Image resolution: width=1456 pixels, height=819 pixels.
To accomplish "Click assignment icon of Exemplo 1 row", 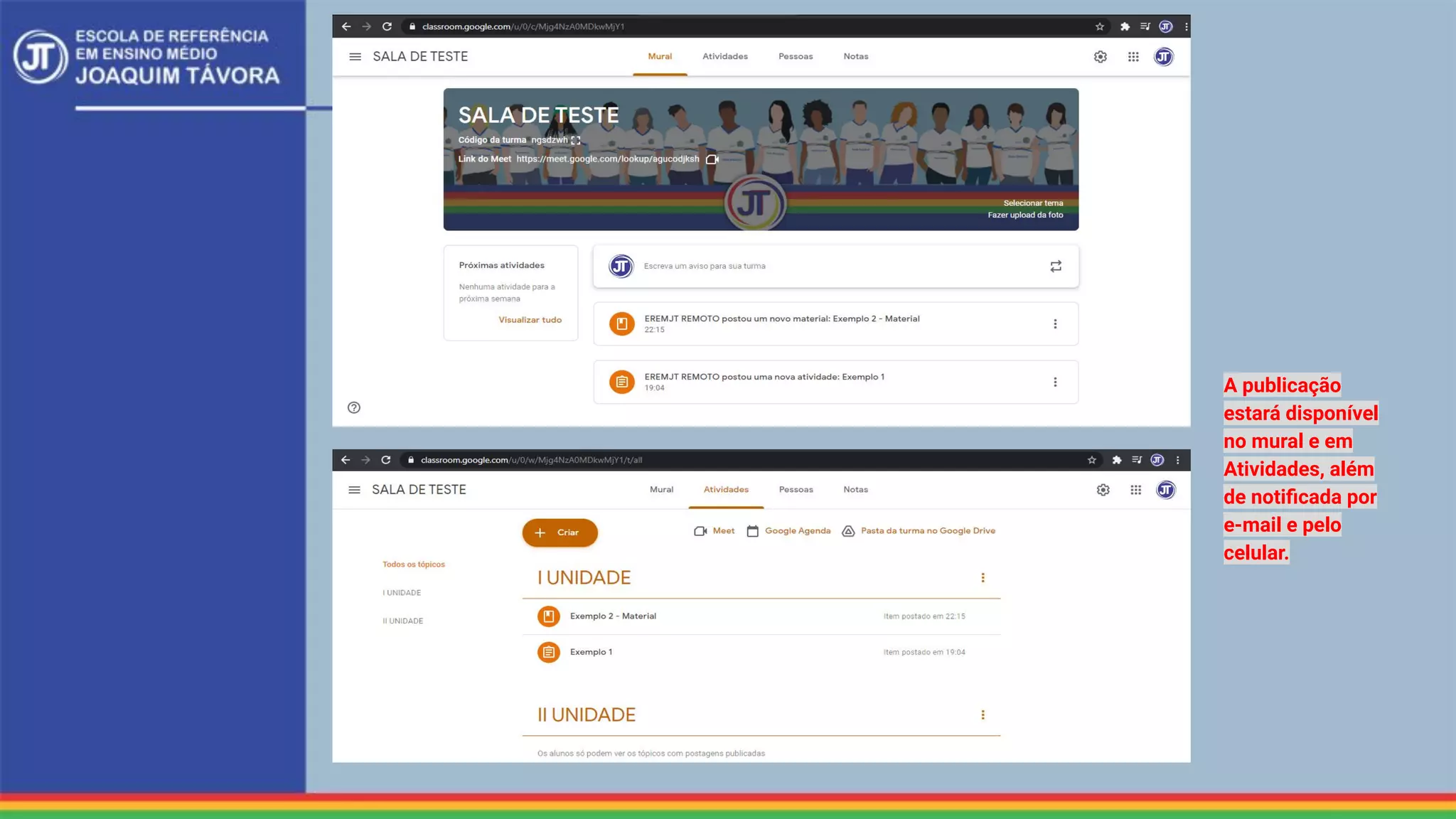I will pyautogui.click(x=549, y=652).
